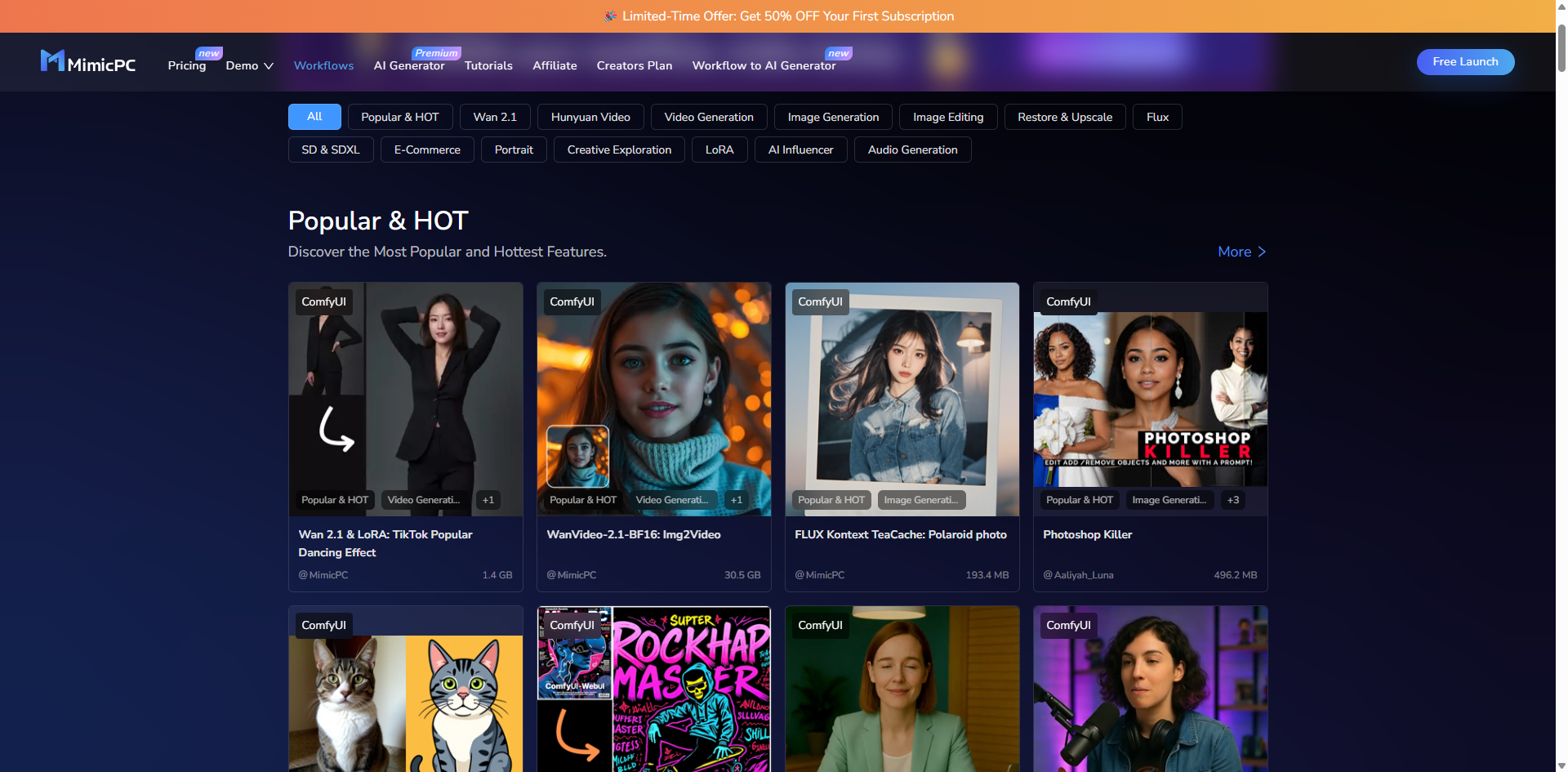Open AI Generator in the navigation

pyautogui.click(x=409, y=65)
